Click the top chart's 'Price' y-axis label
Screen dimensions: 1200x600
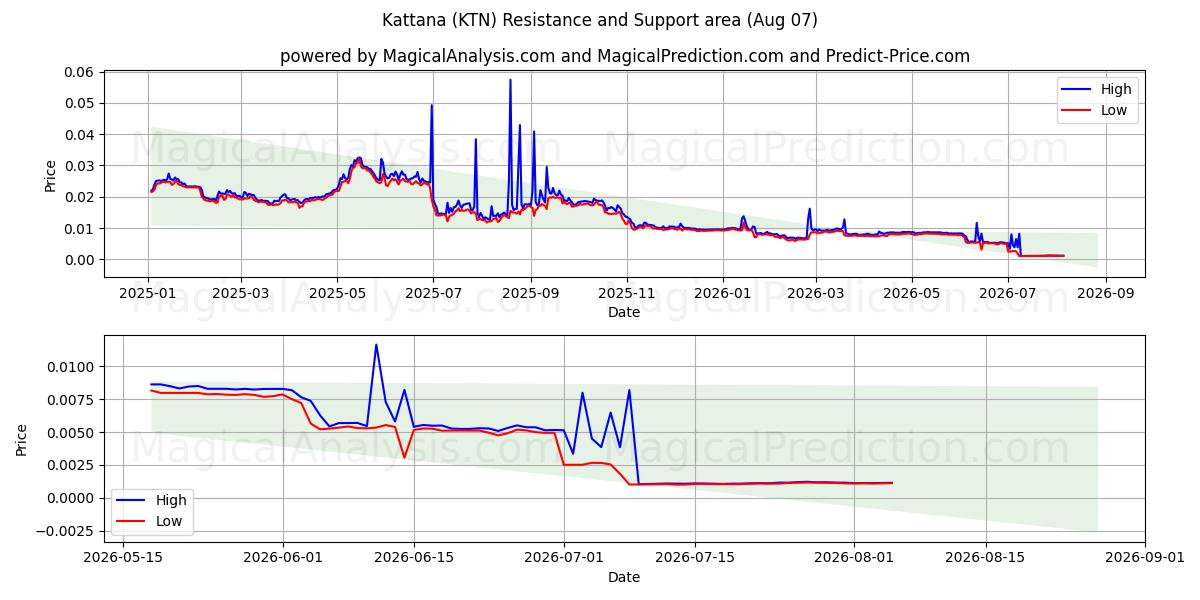coord(51,174)
